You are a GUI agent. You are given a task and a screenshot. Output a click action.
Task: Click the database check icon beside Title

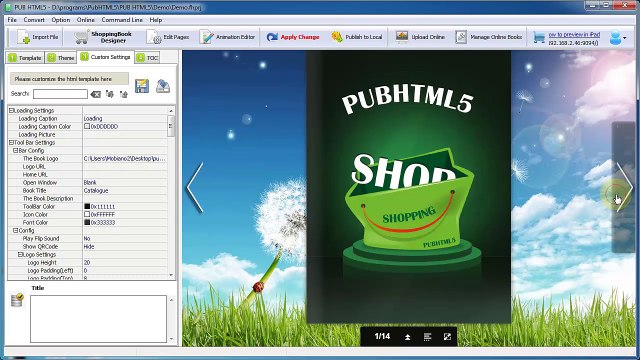[x=17, y=300]
